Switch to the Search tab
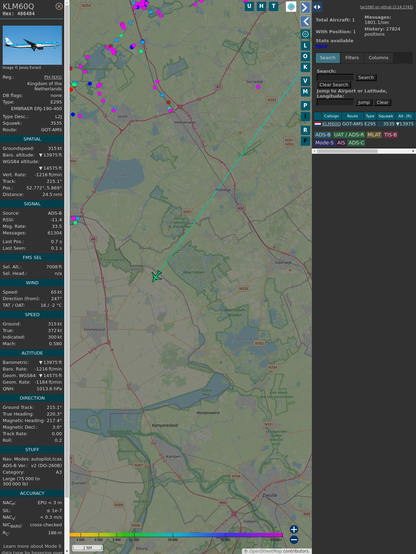 tap(328, 58)
